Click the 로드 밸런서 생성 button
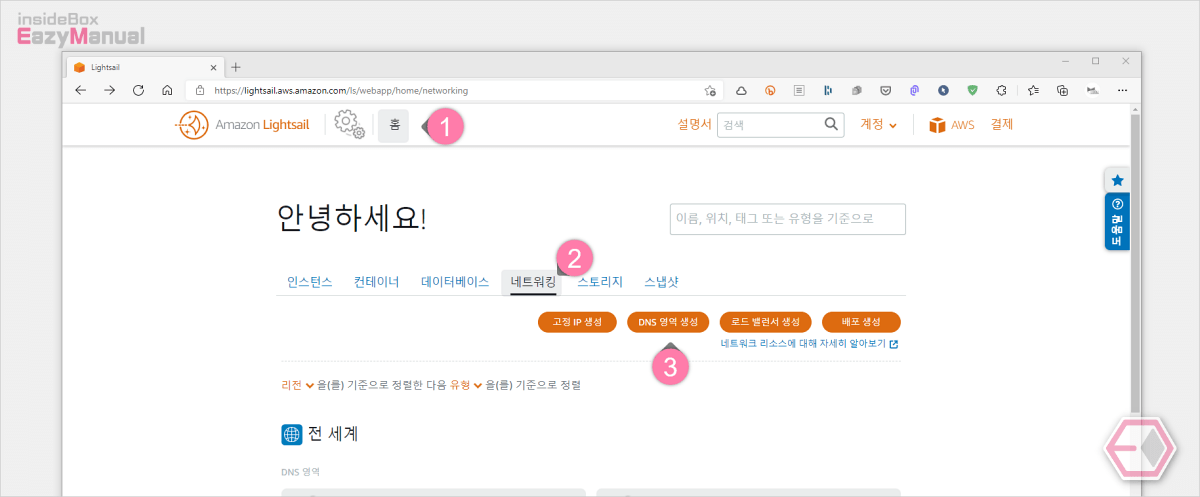This screenshot has width=1200, height=497. click(766, 322)
